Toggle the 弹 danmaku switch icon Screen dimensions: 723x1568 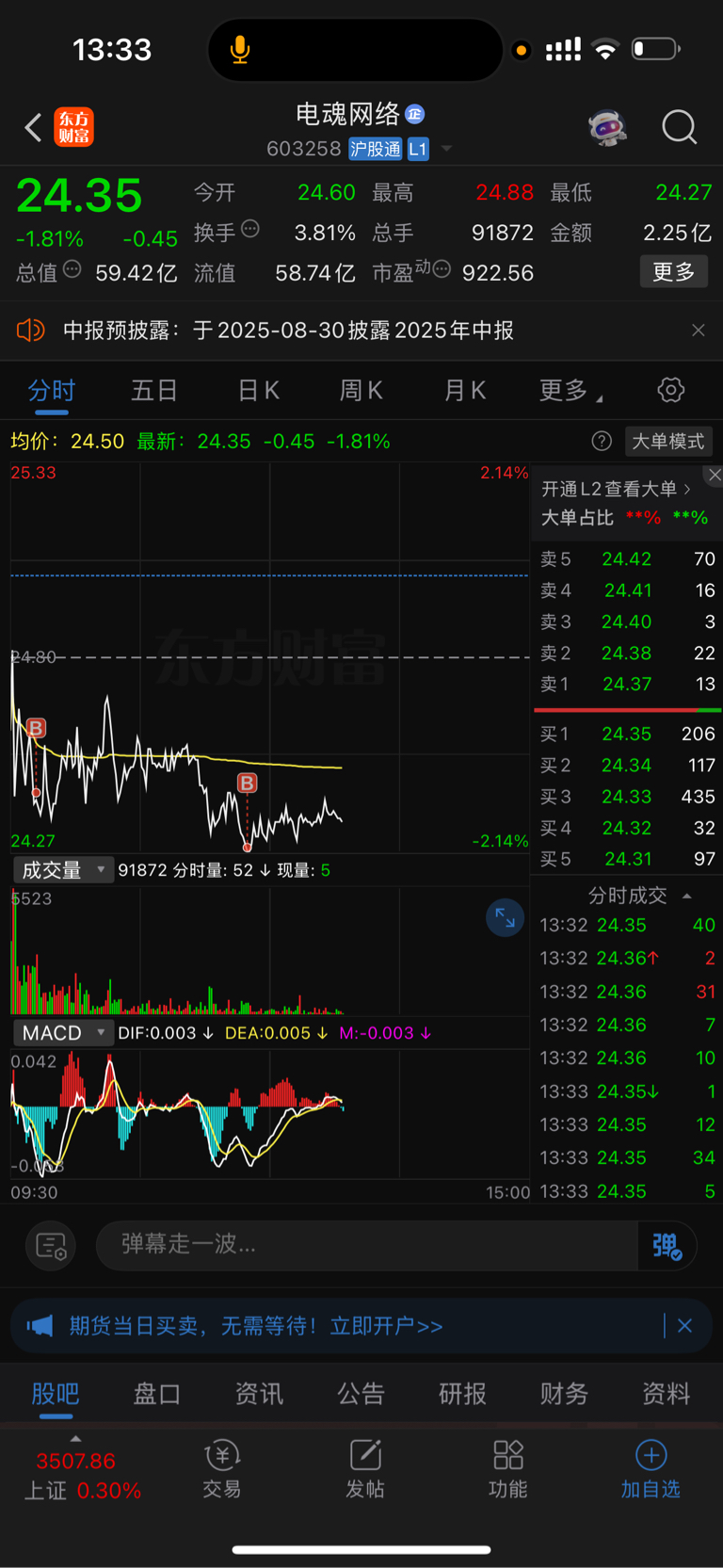pos(667,1246)
